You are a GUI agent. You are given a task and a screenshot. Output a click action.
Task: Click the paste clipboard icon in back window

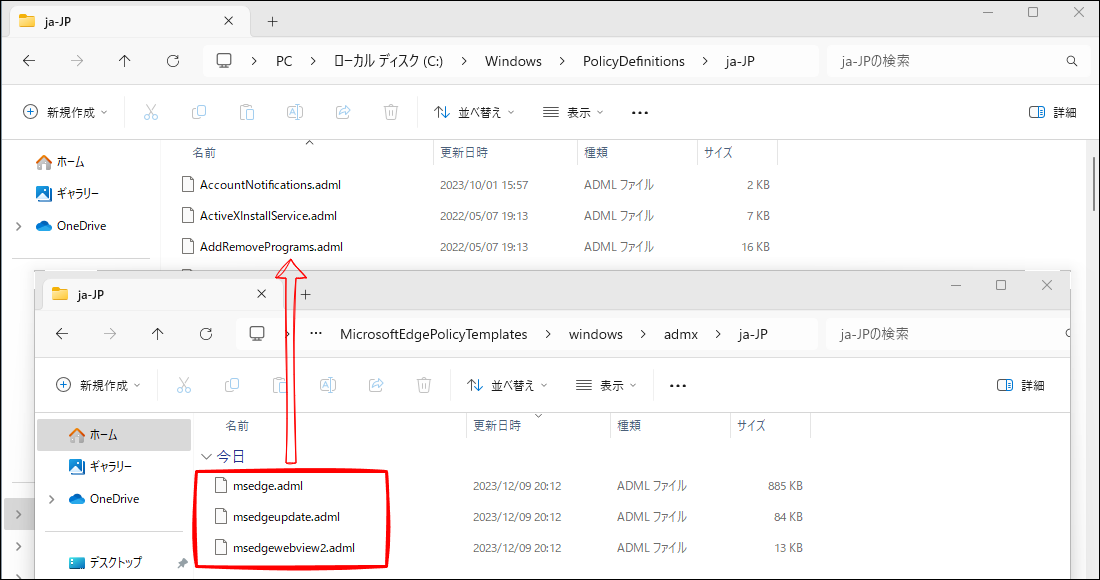pyautogui.click(x=247, y=113)
